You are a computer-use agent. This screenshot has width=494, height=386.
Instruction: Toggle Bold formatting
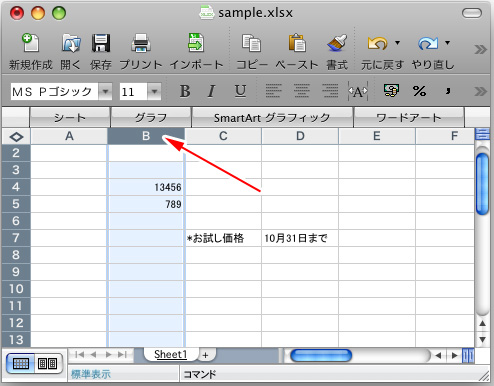tap(185, 91)
